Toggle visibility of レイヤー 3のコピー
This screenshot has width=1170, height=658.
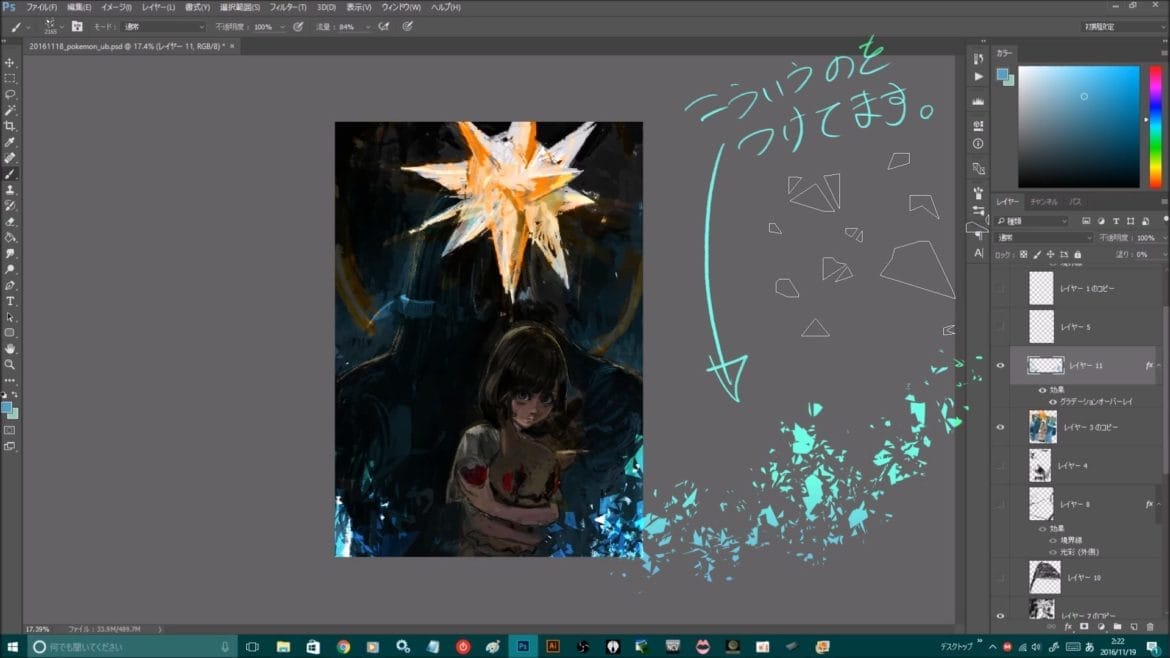tap(1000, 426)
